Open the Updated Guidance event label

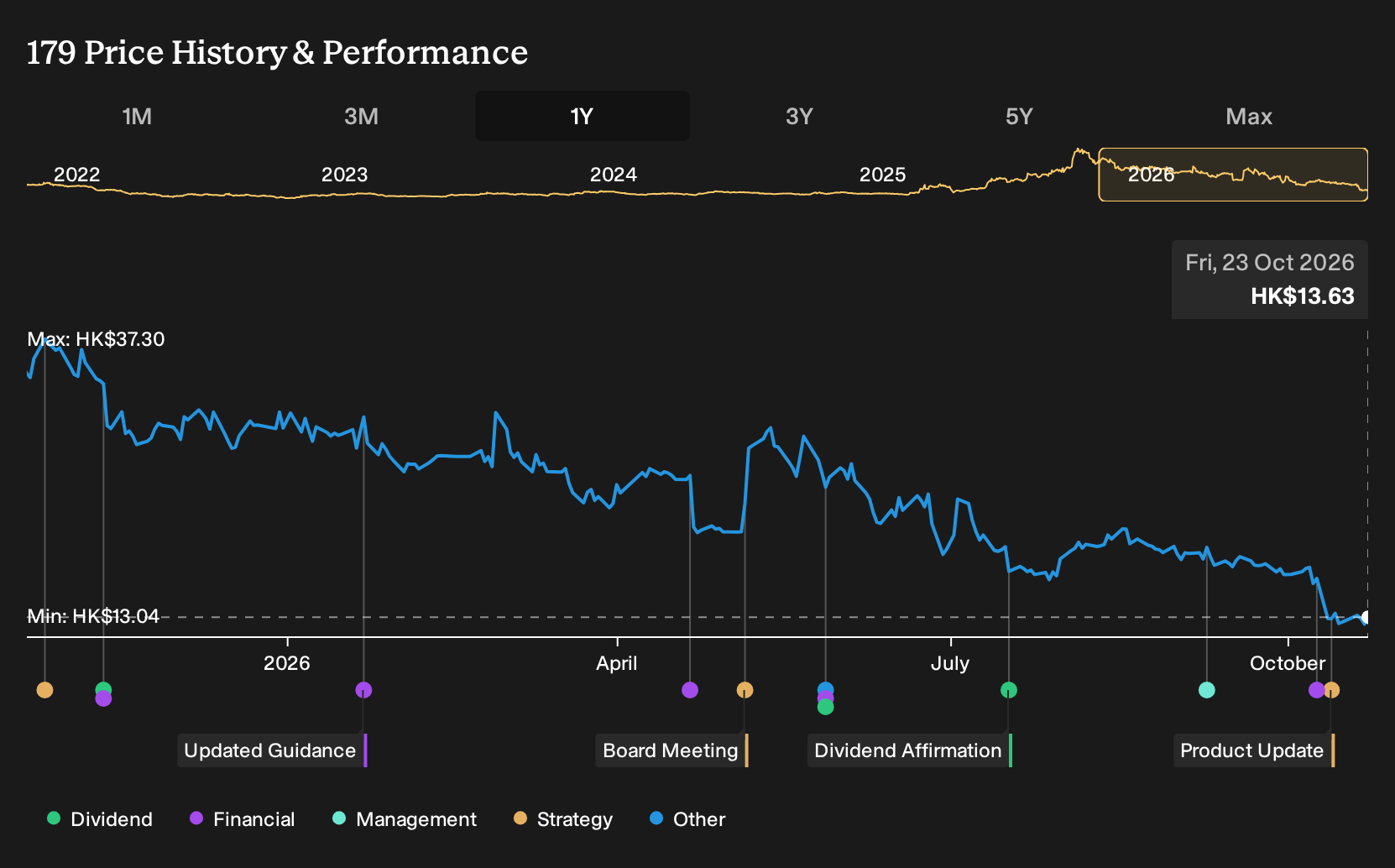pos(272,750)
